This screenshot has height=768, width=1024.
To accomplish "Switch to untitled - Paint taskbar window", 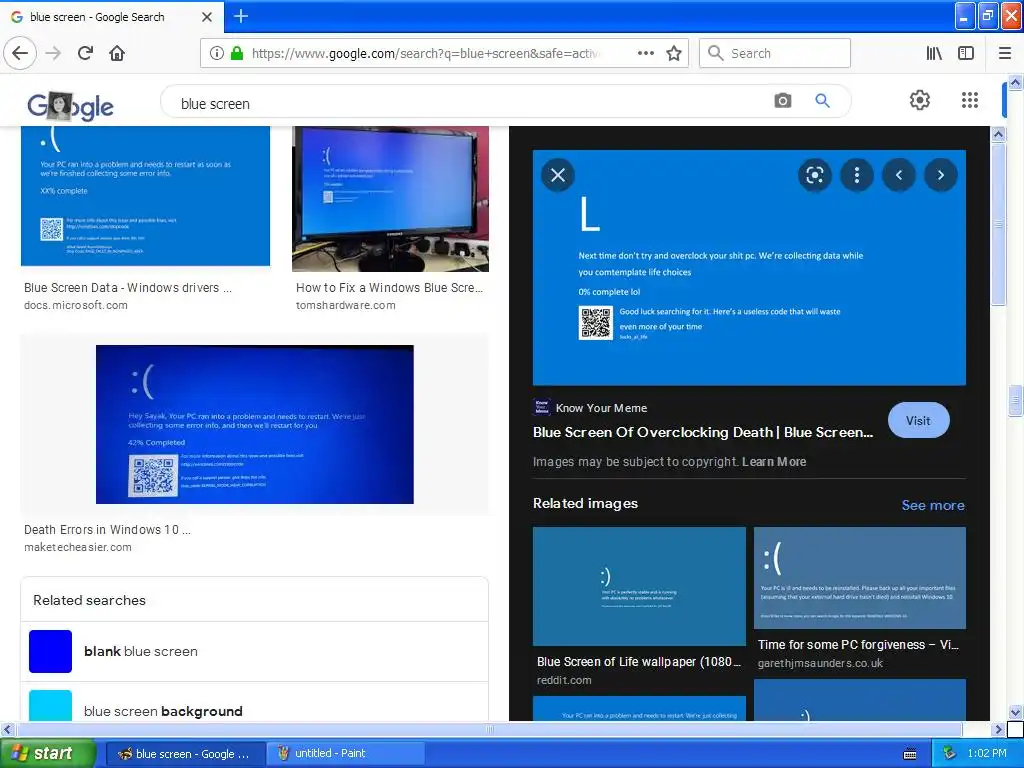I will click(x=345, y=753).
